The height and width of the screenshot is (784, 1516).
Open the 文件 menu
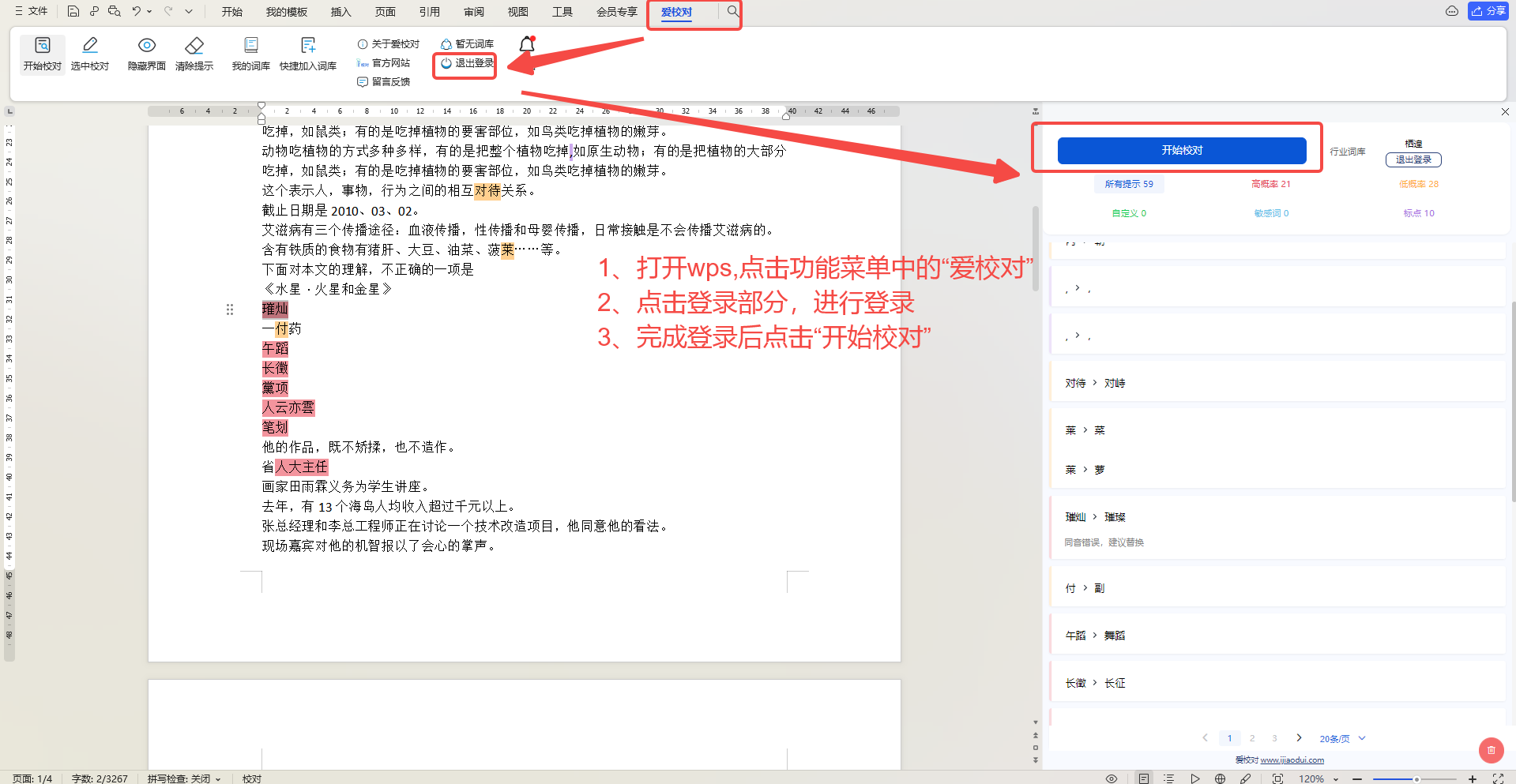[31, 11]
